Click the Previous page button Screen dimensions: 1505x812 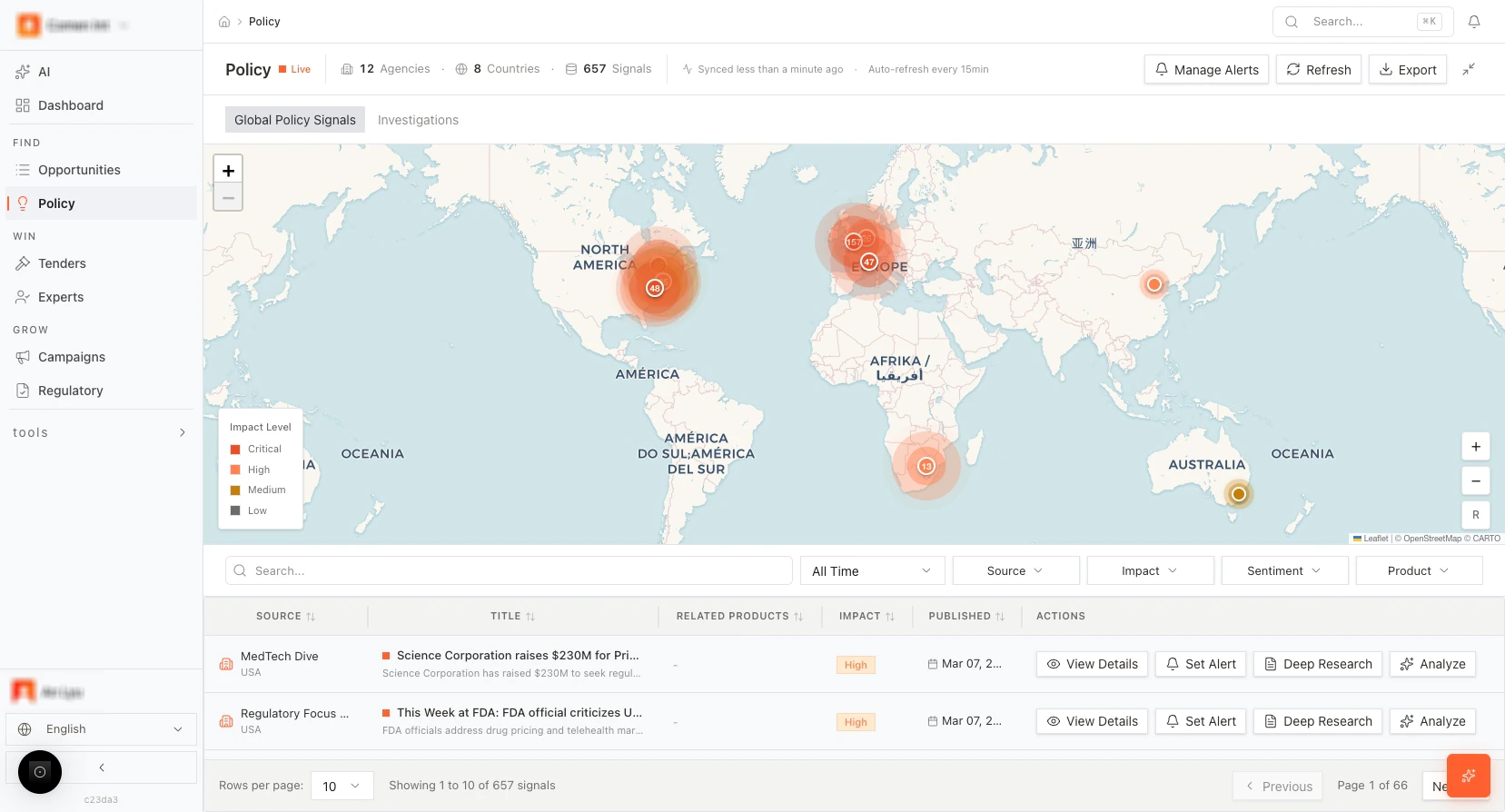(1279, 786)
